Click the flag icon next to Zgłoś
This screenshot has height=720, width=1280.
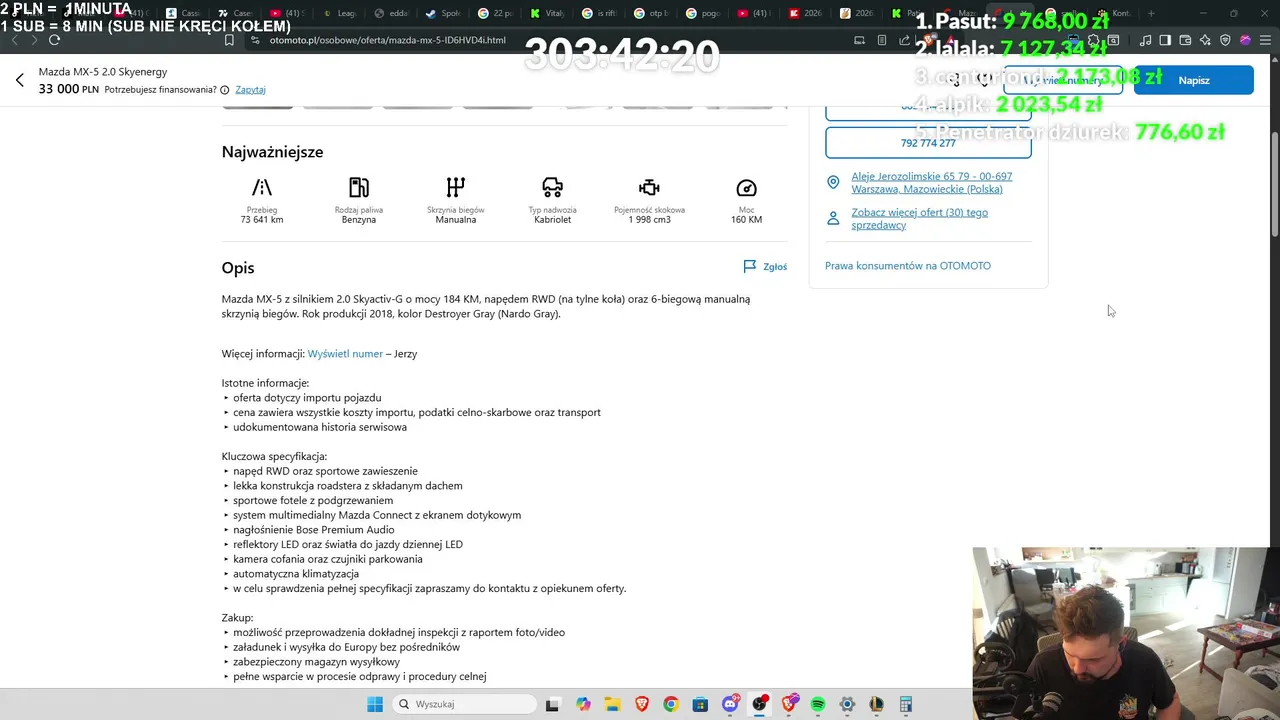pos(750,267)
